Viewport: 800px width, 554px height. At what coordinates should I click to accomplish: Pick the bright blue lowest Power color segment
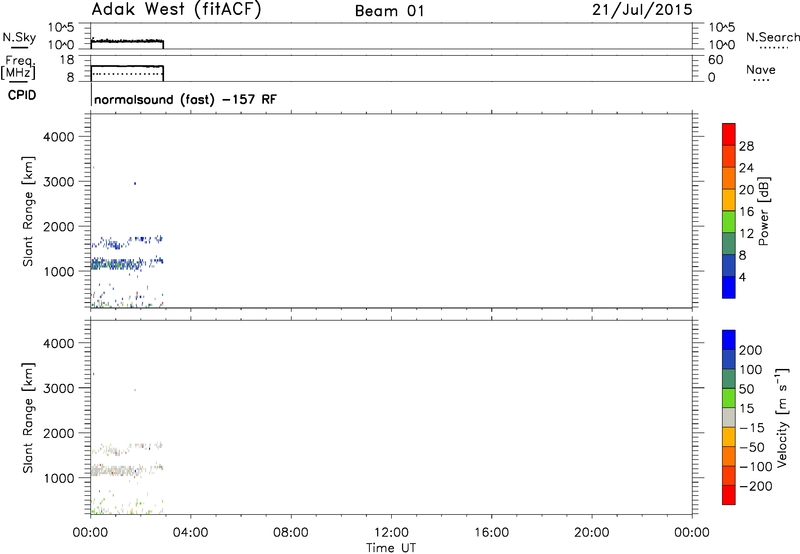click(729, 287)
